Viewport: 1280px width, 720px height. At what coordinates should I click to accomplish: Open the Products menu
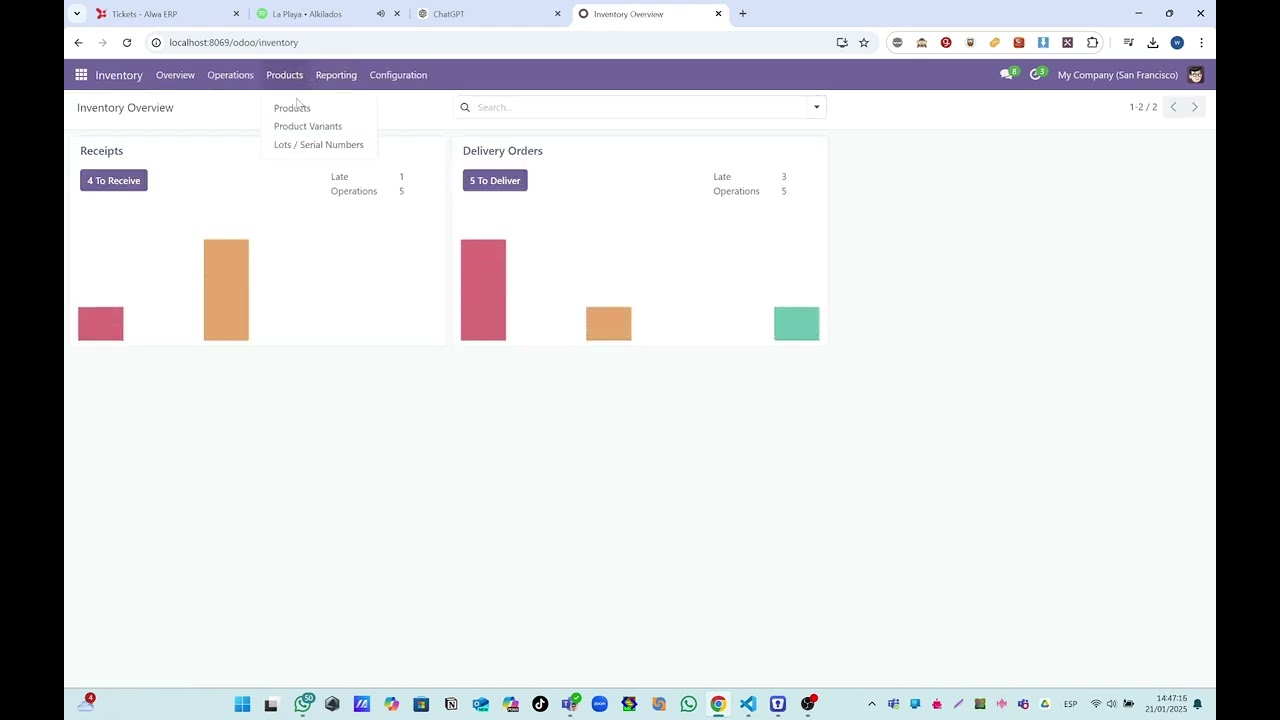click(x=284, y=75)
